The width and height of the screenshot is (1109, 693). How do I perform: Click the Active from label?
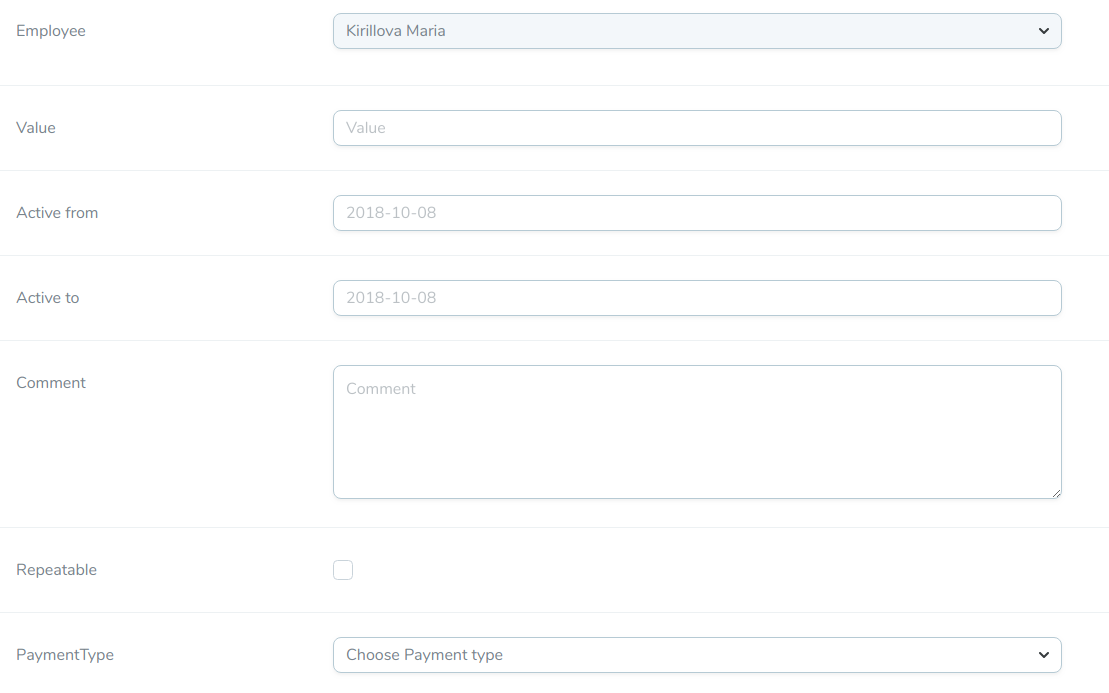pyautogui.click(x=57, y=213)
